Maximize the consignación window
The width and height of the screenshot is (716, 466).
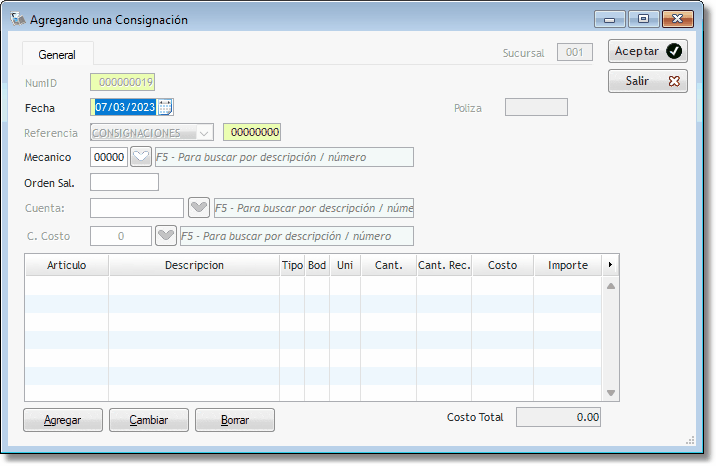643,19
